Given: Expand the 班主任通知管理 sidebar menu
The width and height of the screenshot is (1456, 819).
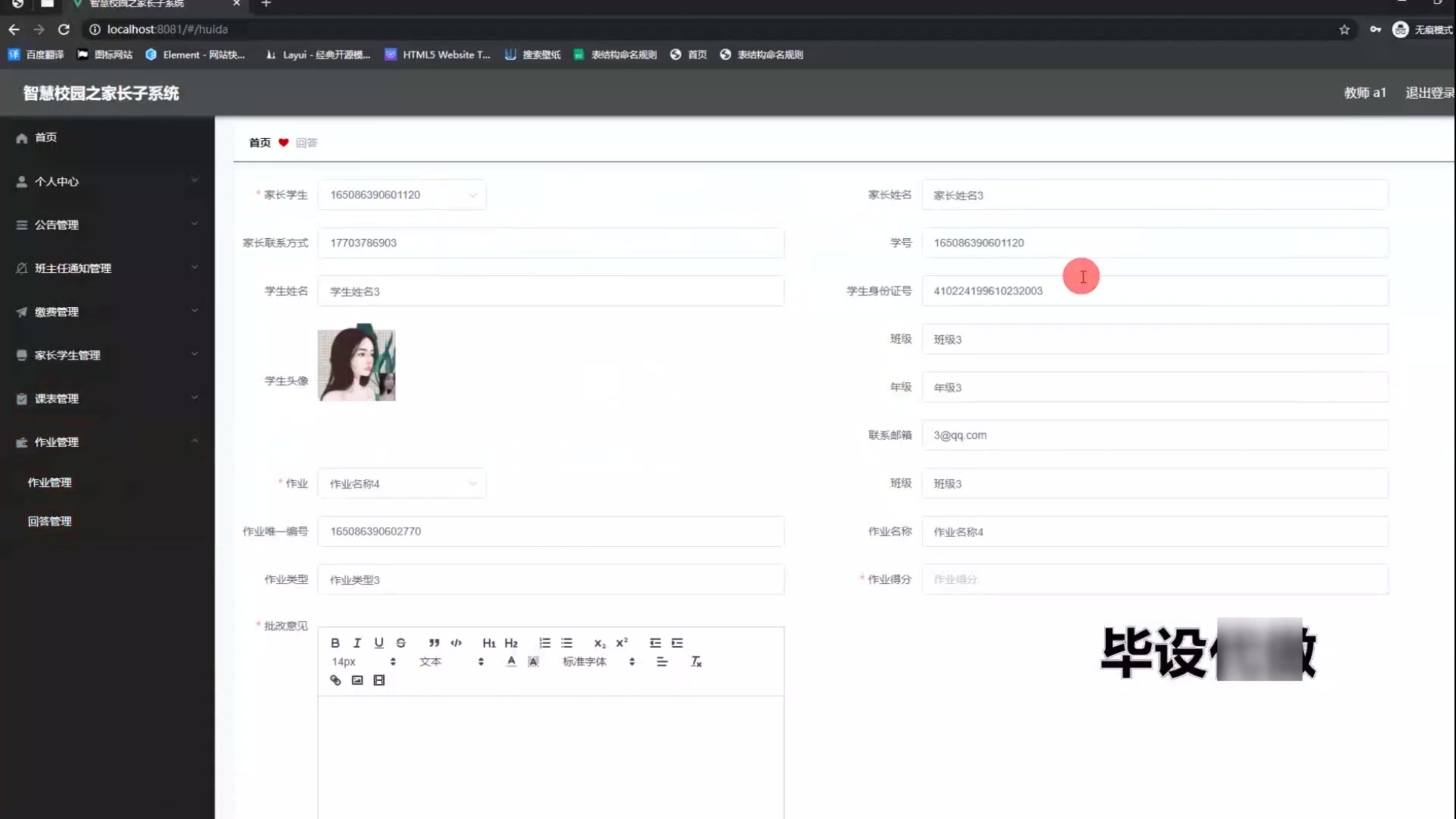Looking at the screenshot, I should pos(107,268).
